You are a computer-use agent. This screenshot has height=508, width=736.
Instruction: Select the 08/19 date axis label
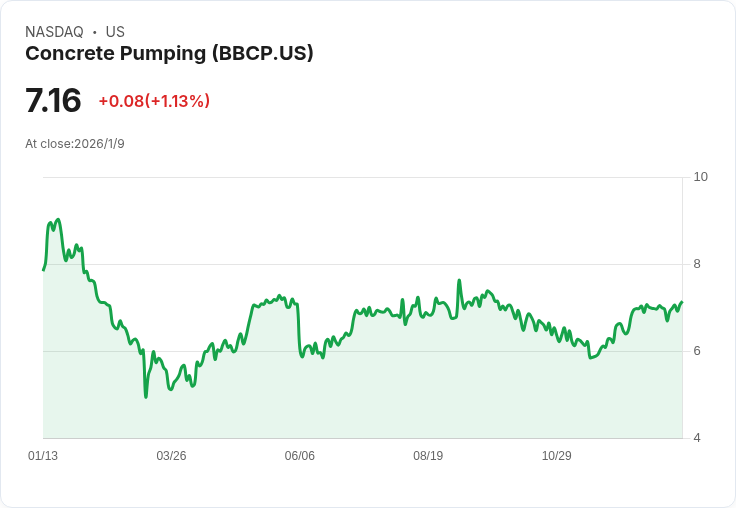(428, 456)
